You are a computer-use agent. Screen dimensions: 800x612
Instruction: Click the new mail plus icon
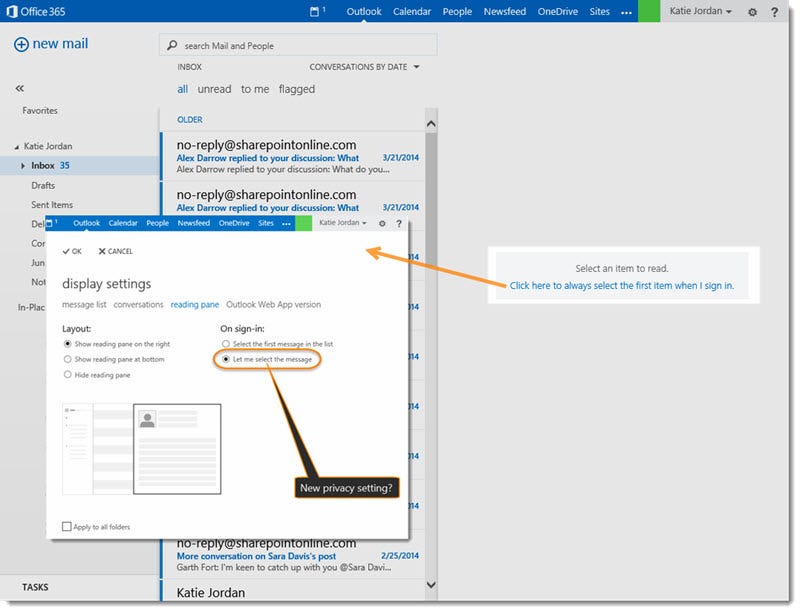point(21,44)
